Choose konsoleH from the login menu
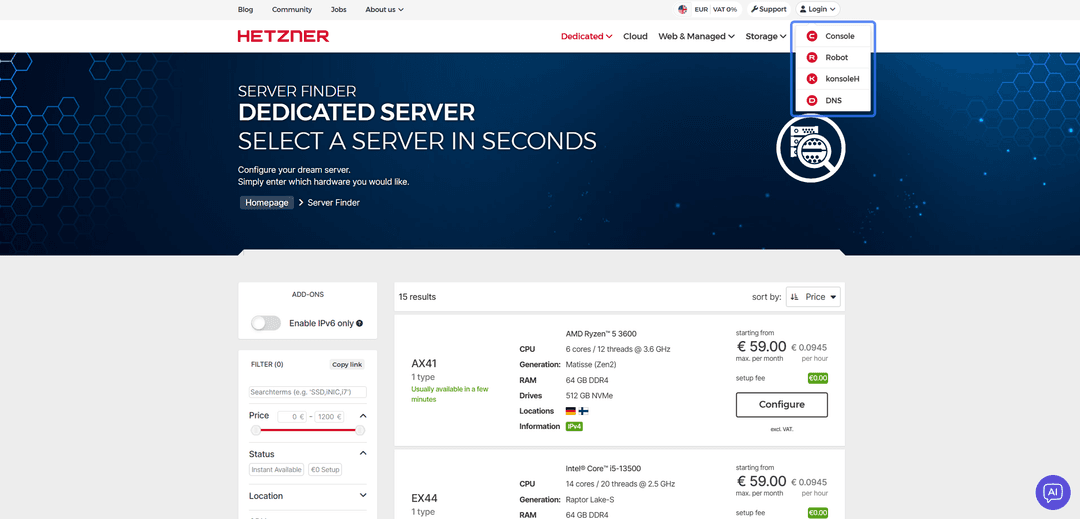 coord(833,78)
